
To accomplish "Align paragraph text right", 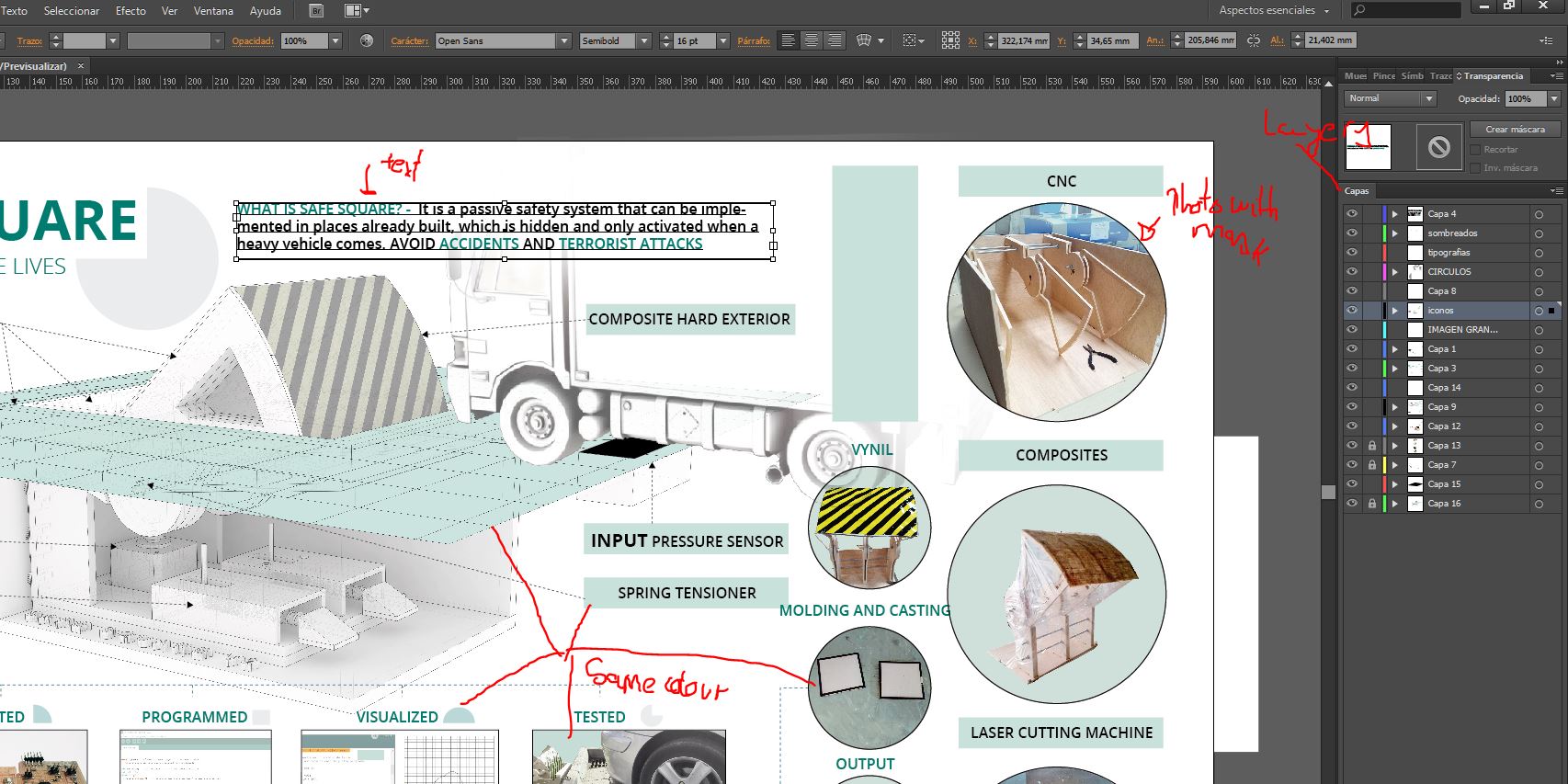I will point(835,40).
